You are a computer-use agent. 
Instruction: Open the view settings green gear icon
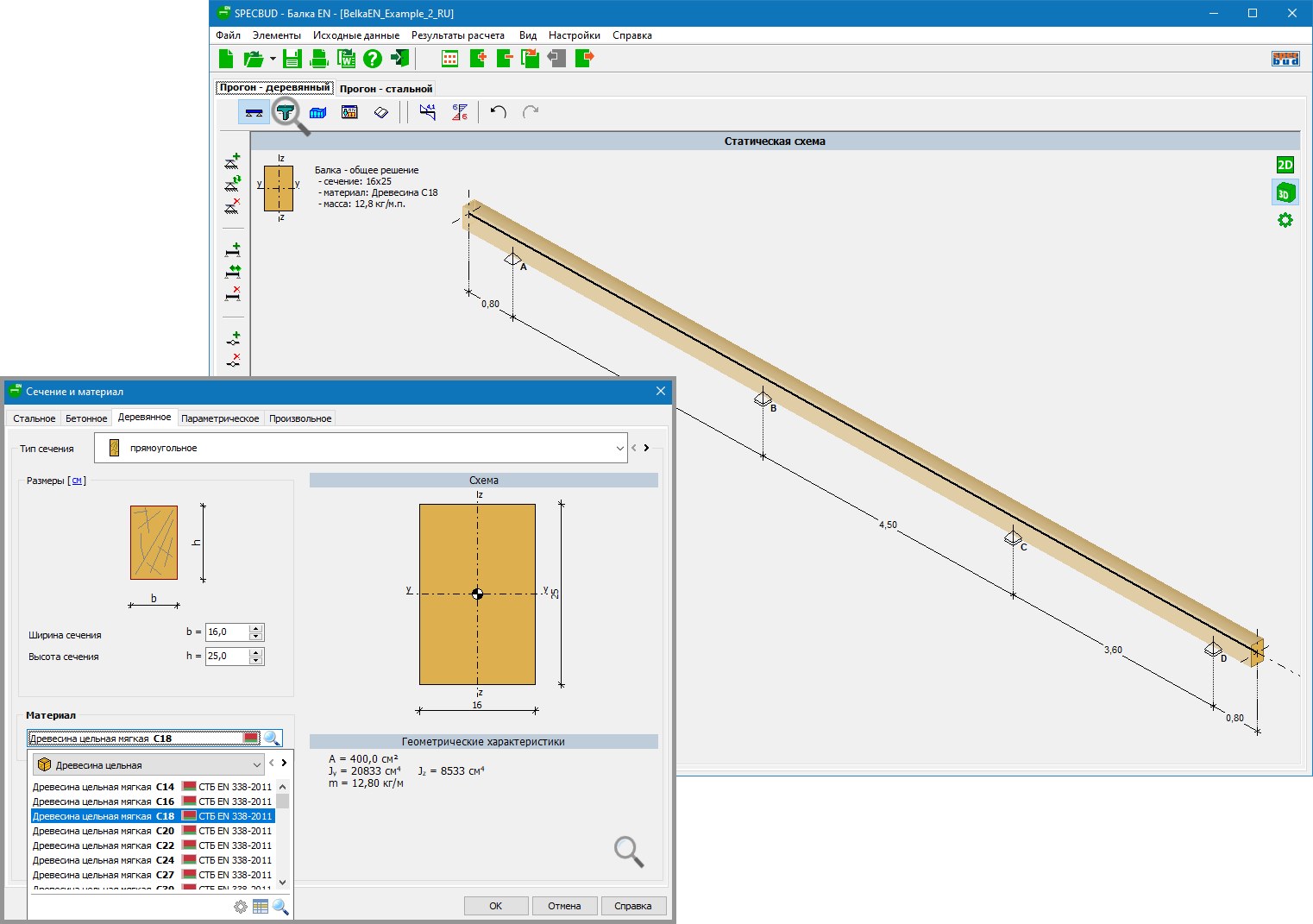coord(1285,221)
